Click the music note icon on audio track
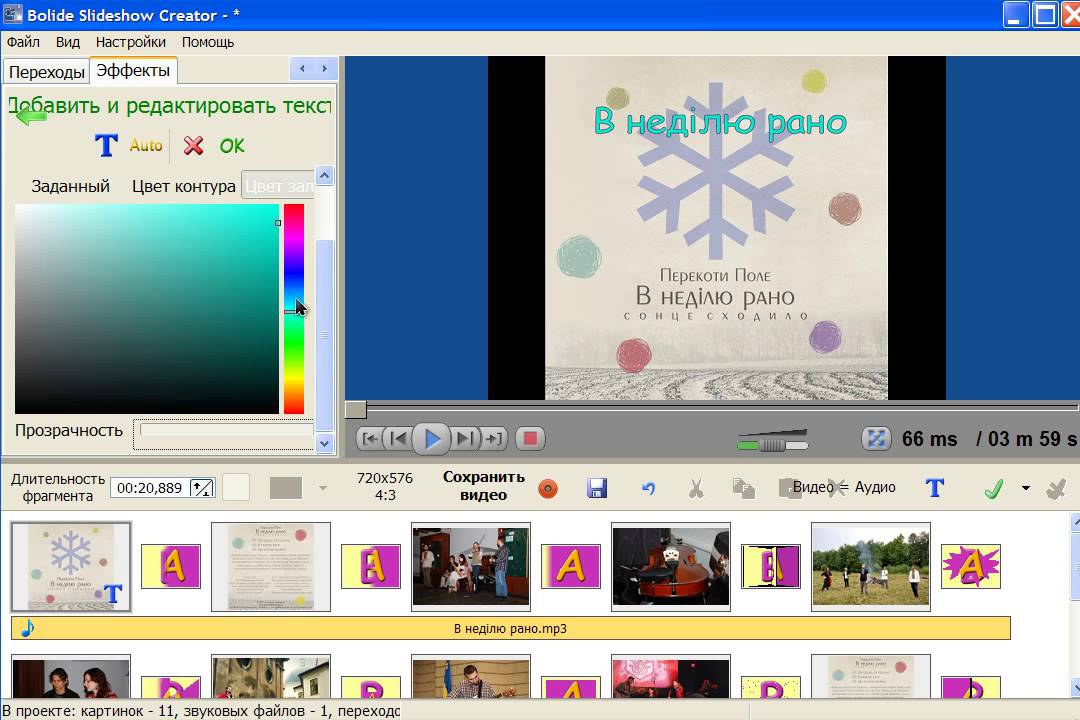 tap(27, 628)
